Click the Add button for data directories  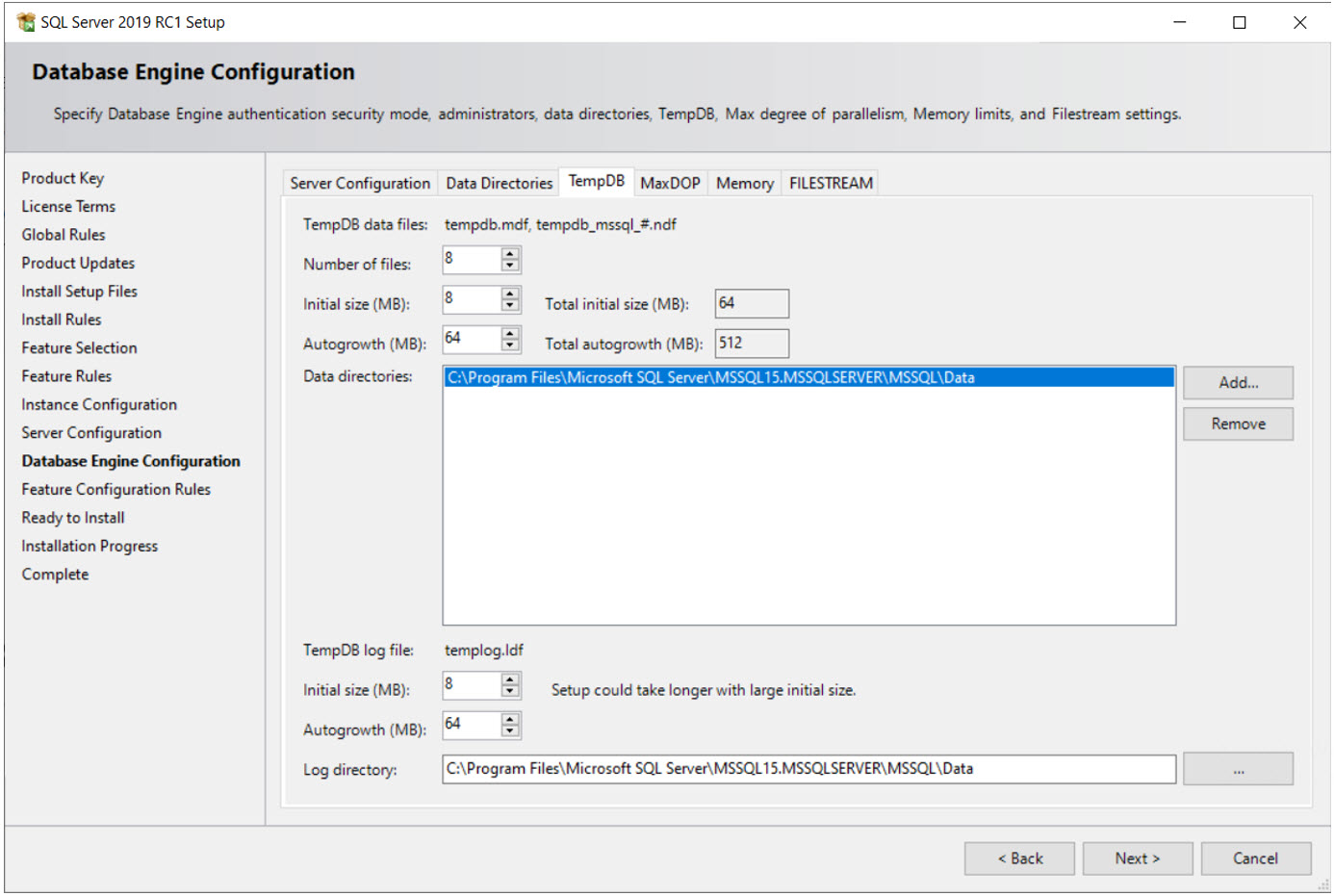[x=1238, y=382]
